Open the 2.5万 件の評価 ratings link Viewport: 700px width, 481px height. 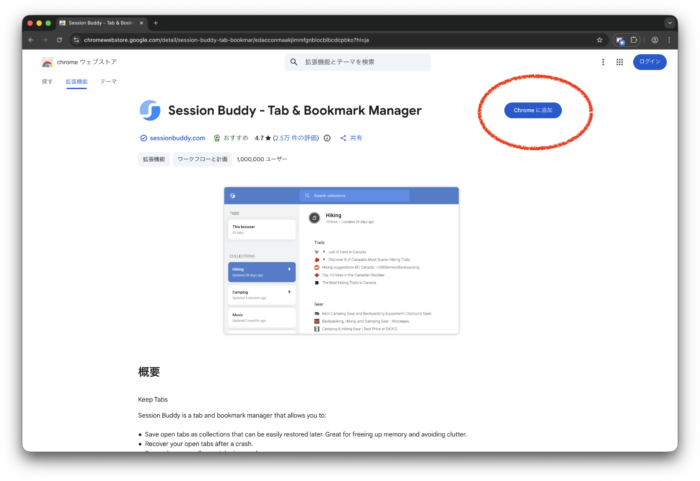click(x=298, y=138)
